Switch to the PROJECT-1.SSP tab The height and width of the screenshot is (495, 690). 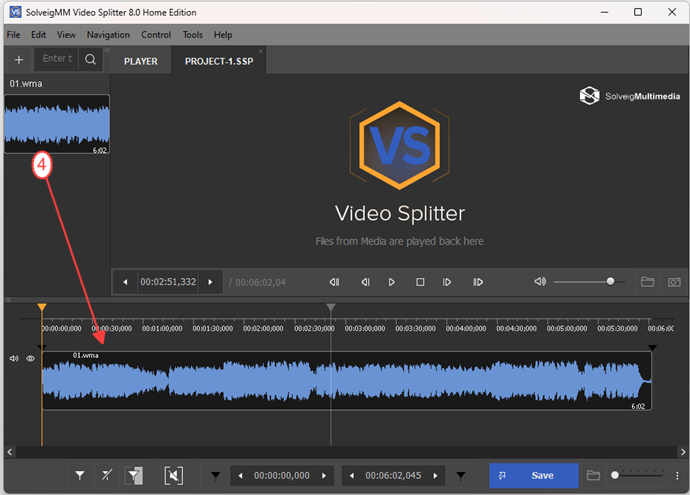[219, 61]
